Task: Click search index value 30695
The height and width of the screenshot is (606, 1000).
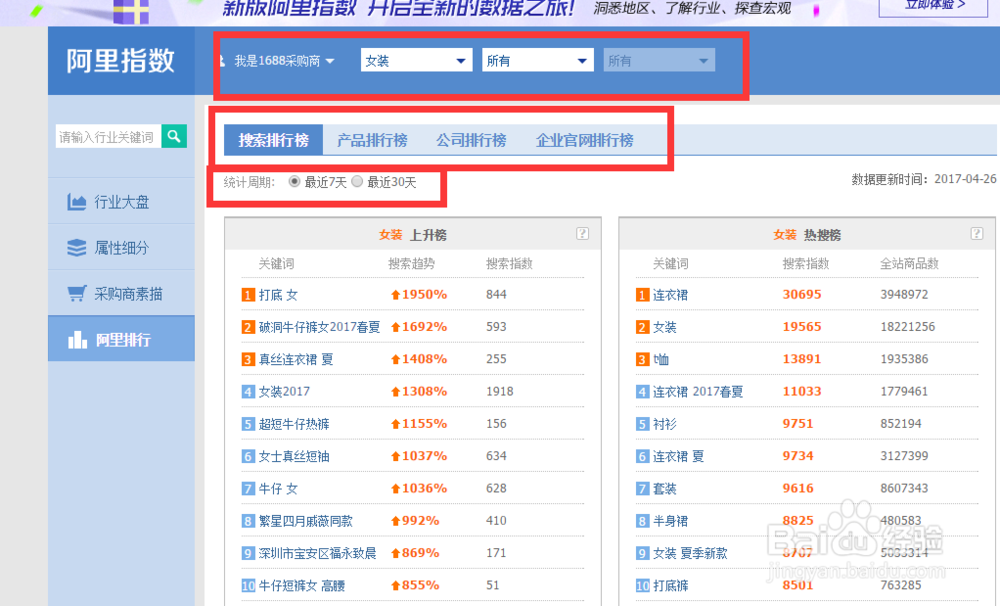Action: 802,295
